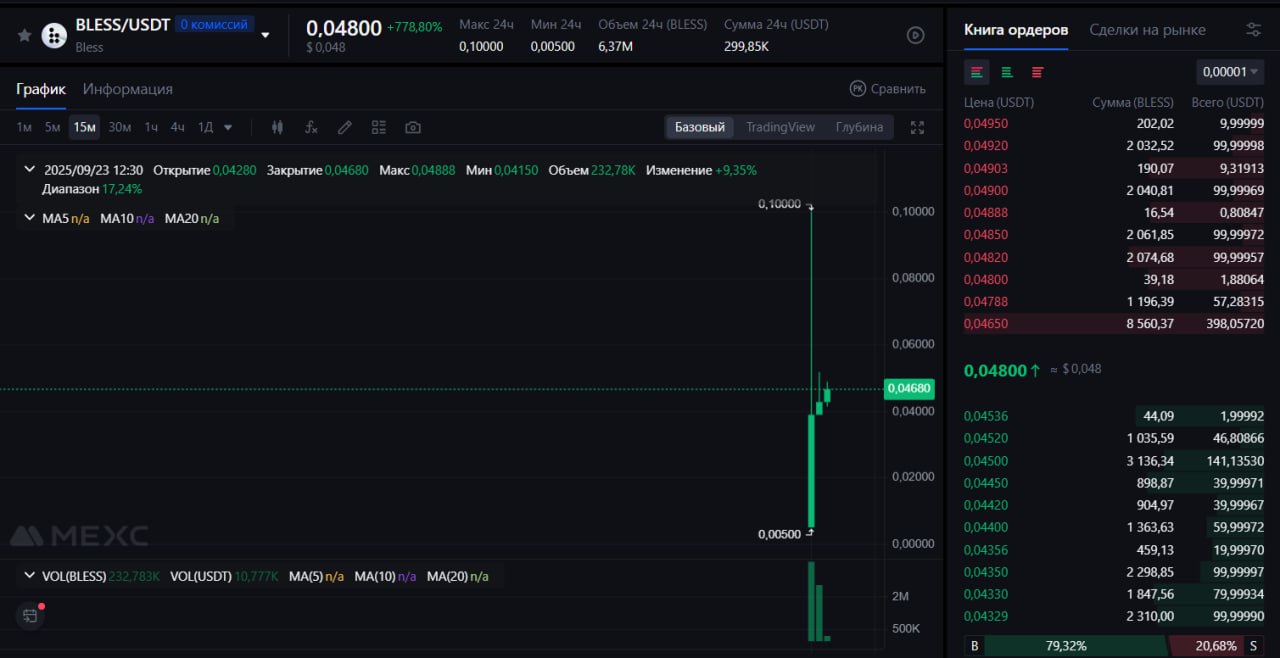The width and height of the screenshot is (1280, 658).
Task: Switch to the Информация tab
Action: (x=128, y=89)
